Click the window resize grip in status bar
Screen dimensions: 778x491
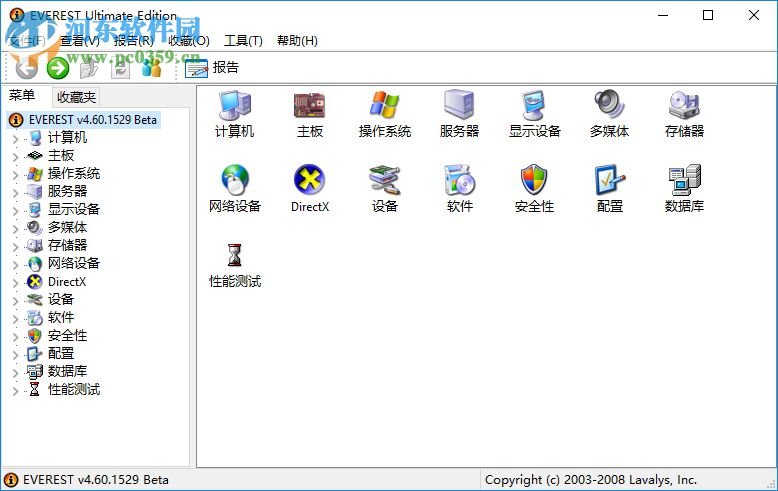click(x=771, y=483)
